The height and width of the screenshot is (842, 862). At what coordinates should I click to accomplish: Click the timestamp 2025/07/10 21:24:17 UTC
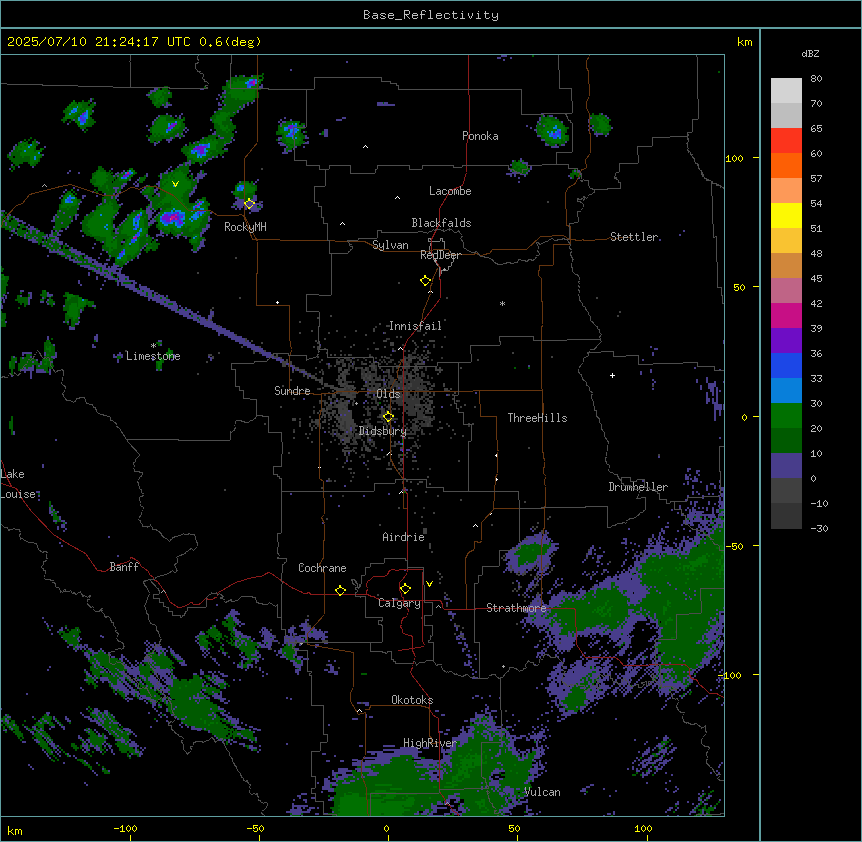tap(98, 42)
